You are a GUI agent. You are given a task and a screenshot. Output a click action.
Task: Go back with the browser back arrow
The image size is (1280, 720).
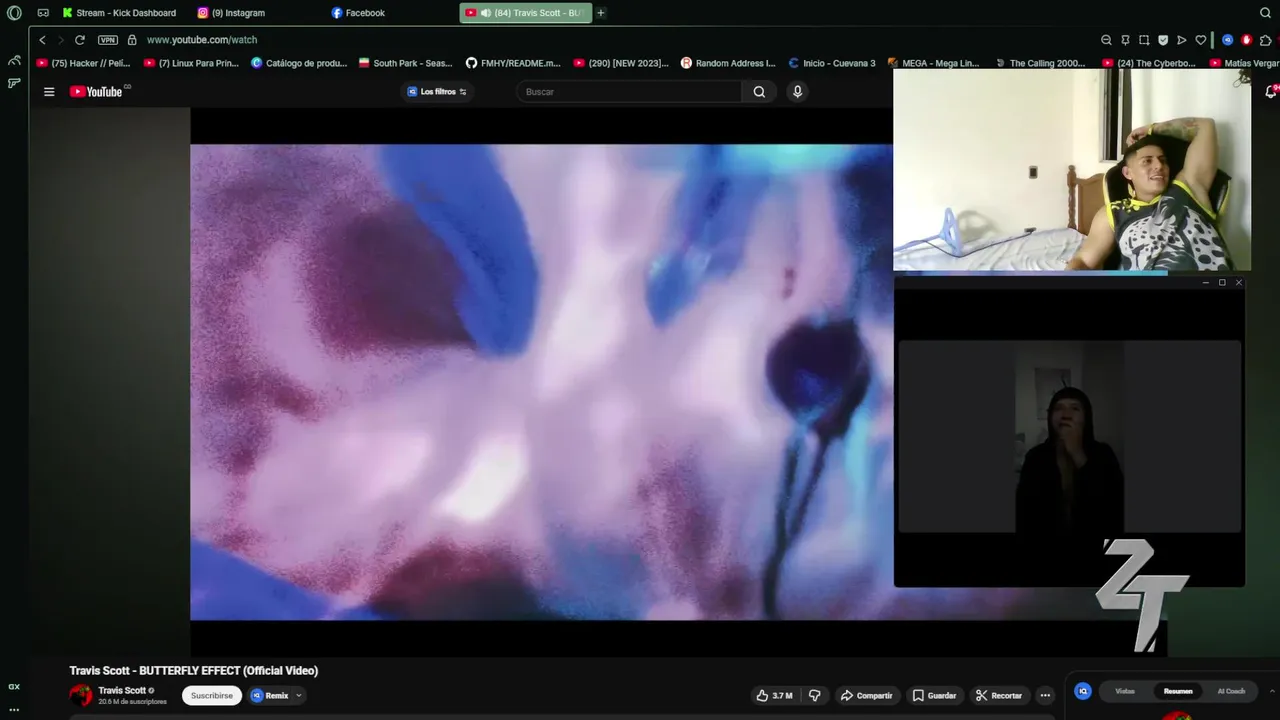click(42, 40)
